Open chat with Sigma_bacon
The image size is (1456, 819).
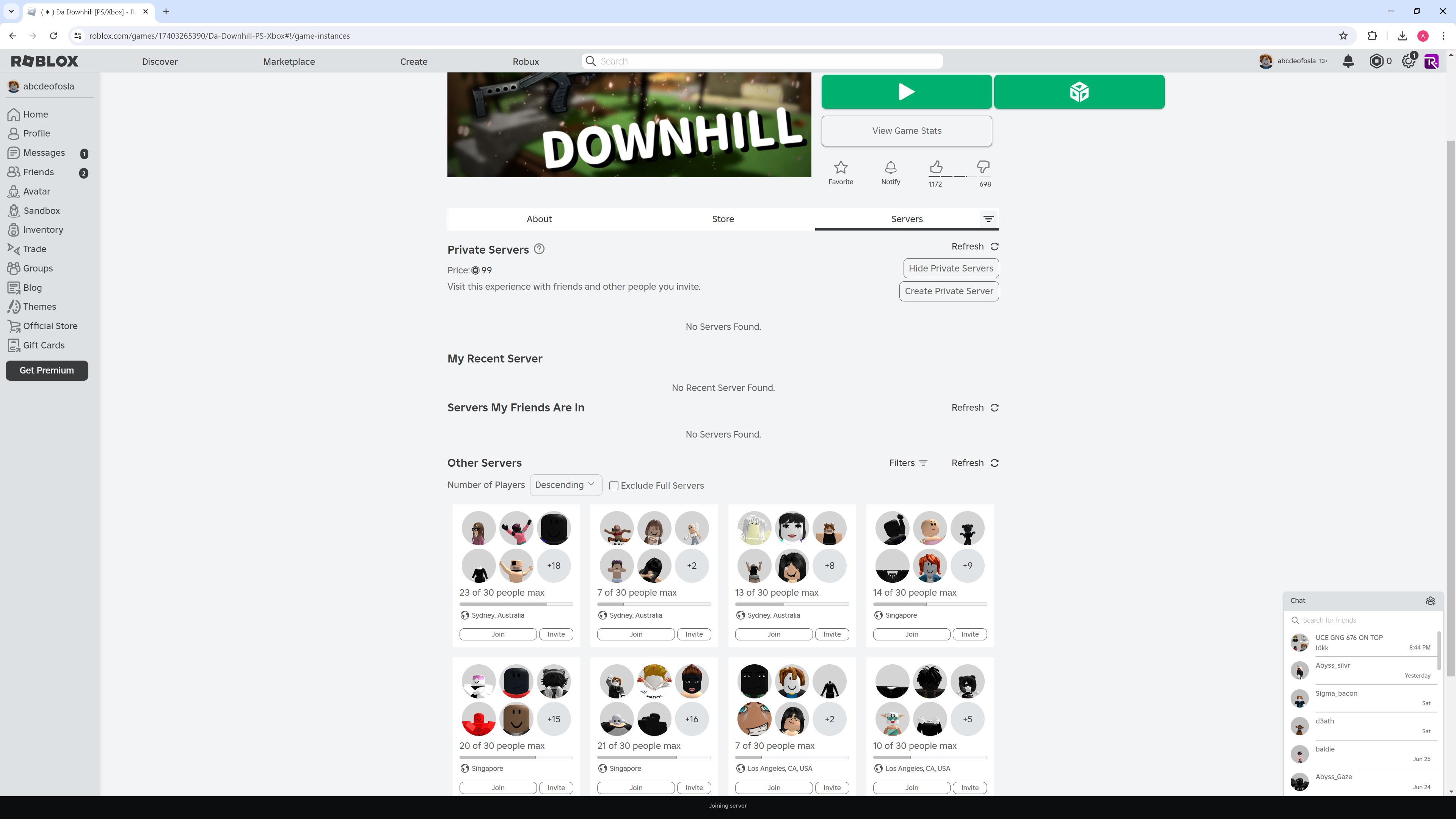click(x=1361, y=698)
